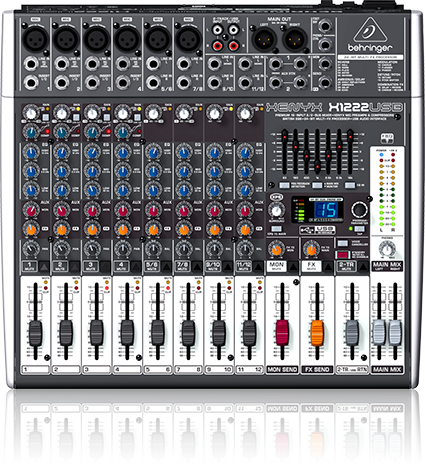Click the MAIN MIX left fader
The image size is (425, 469).
coord(379,332)
